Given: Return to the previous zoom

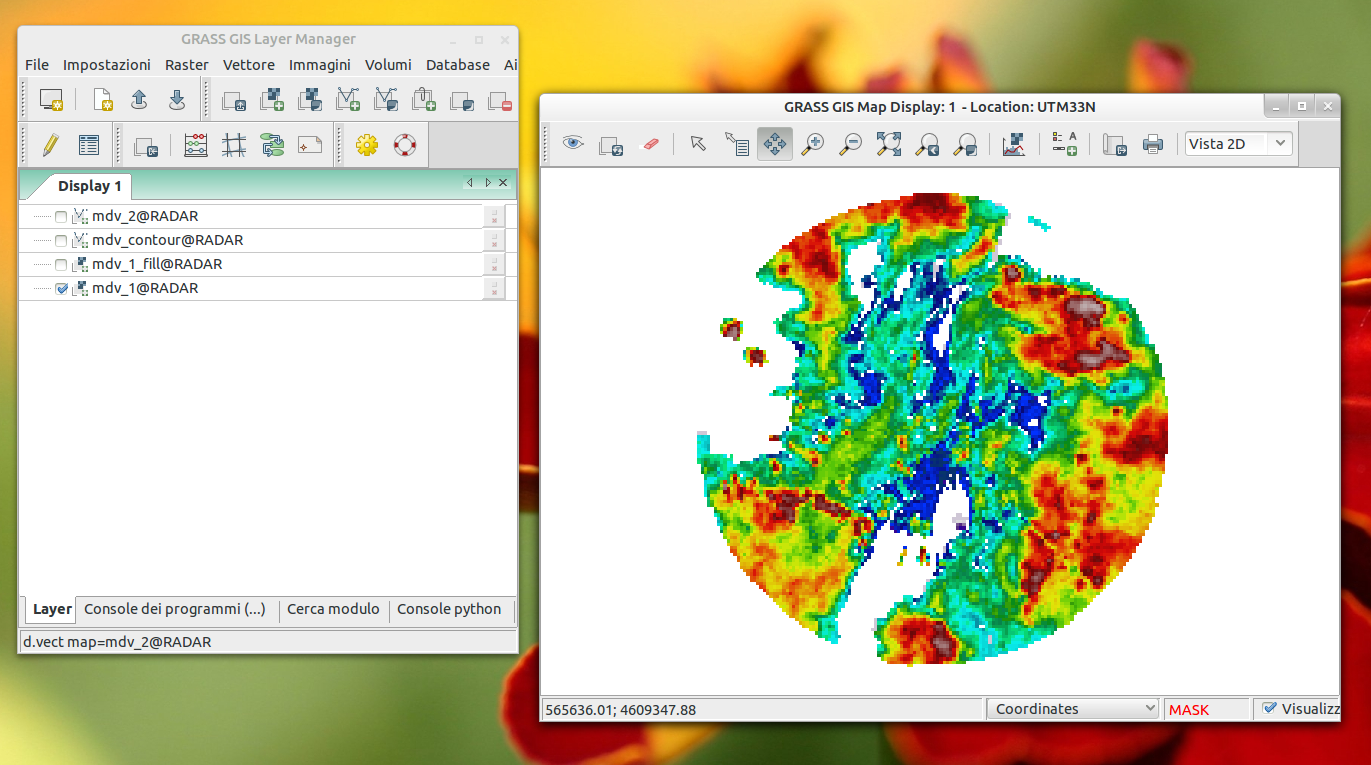Looking at the screenshot, I should pos(927,144).
